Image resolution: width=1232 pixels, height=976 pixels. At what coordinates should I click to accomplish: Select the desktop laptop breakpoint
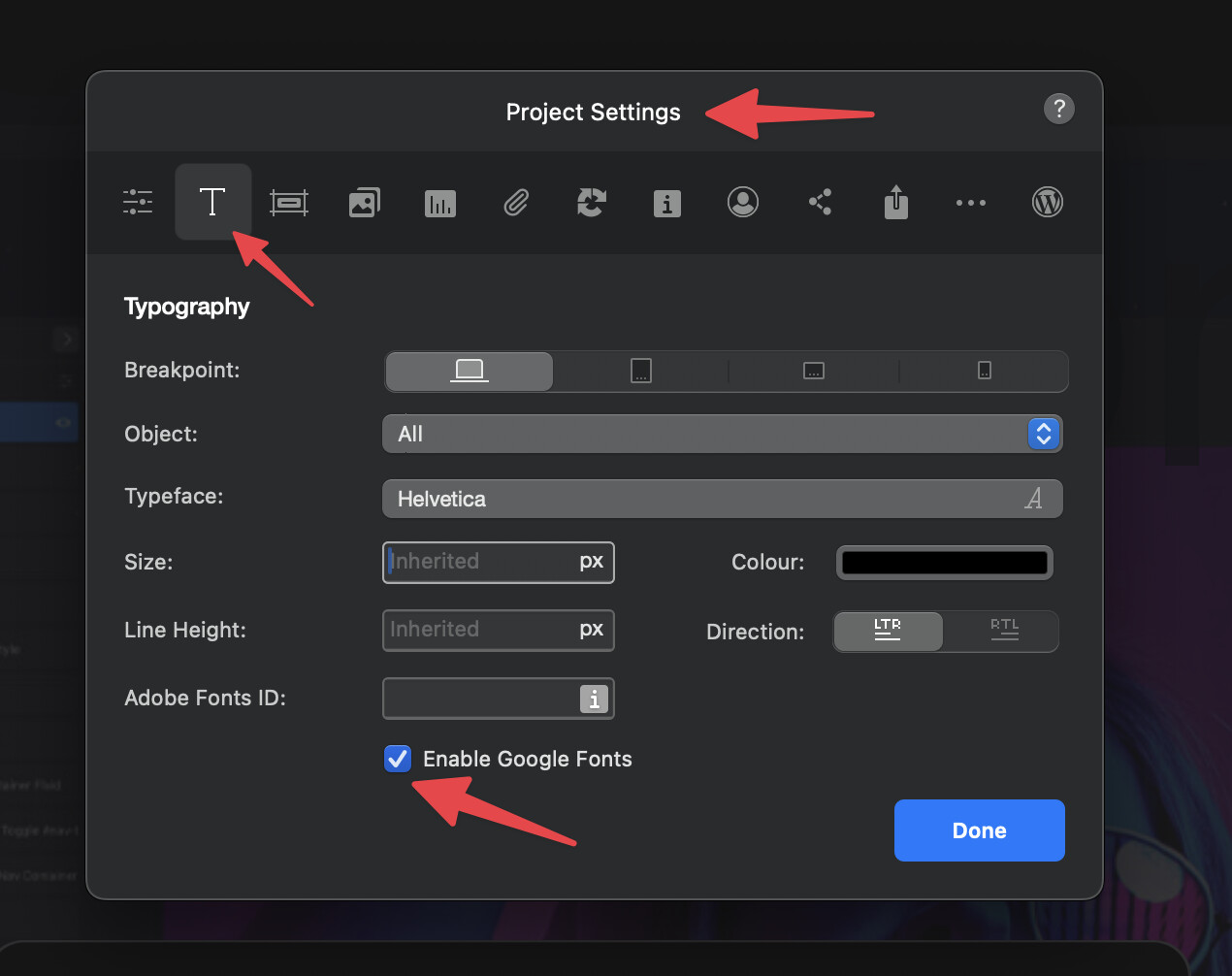470,371
